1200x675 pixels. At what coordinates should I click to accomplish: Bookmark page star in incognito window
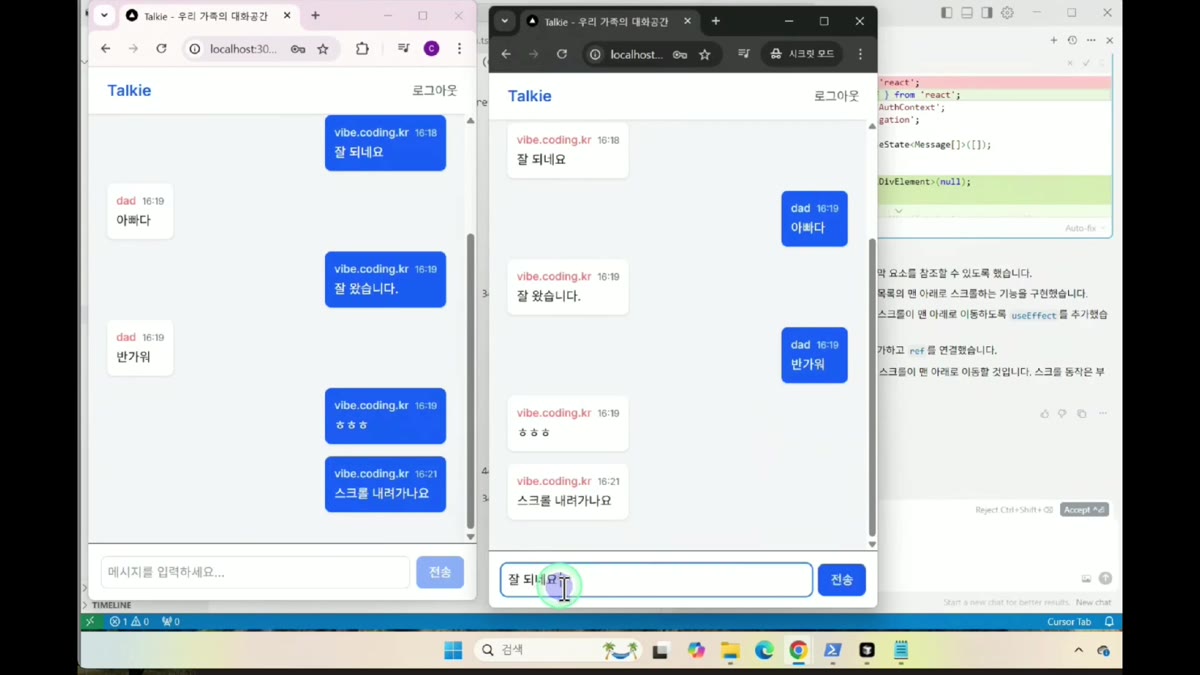point(705,54)
